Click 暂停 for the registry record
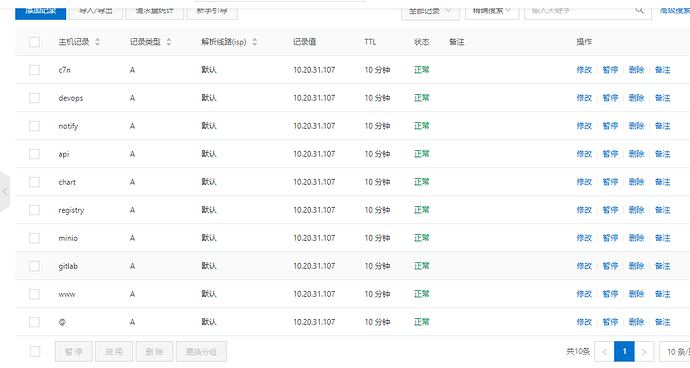 pos(610,210)
